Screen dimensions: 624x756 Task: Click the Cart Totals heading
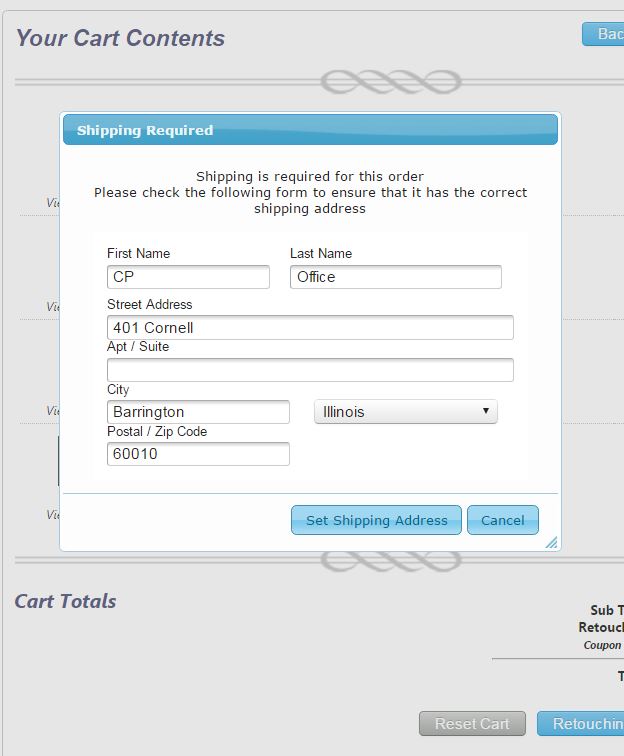click(65, 601)
